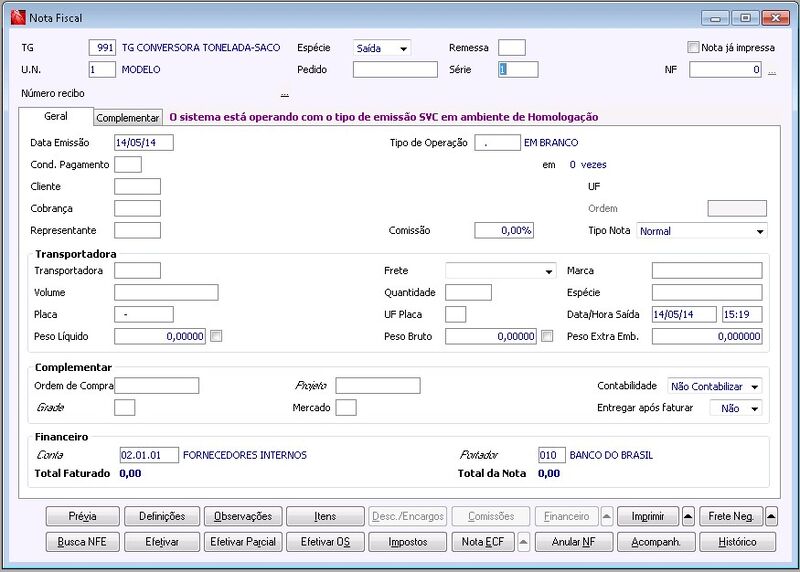Click the Comissão percentage field
The width and height of the screenshot is (800, 572).
(x=504, y=230)
